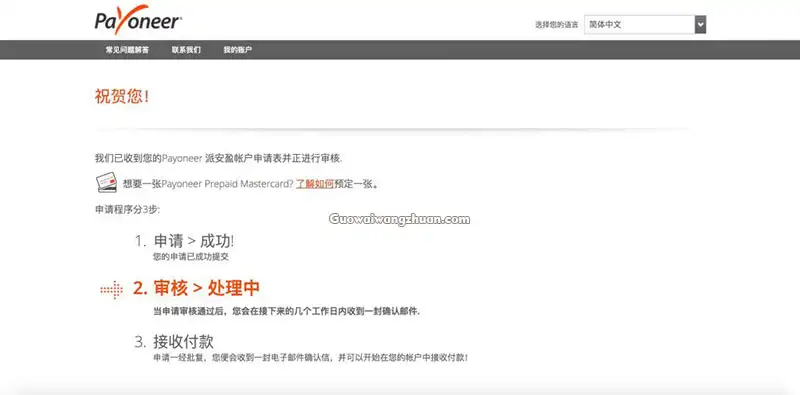Click the dotted arrow icon beside step 2
Viewport: 800px width, 395px height.
pyautogui.click(x=111, y=290)
